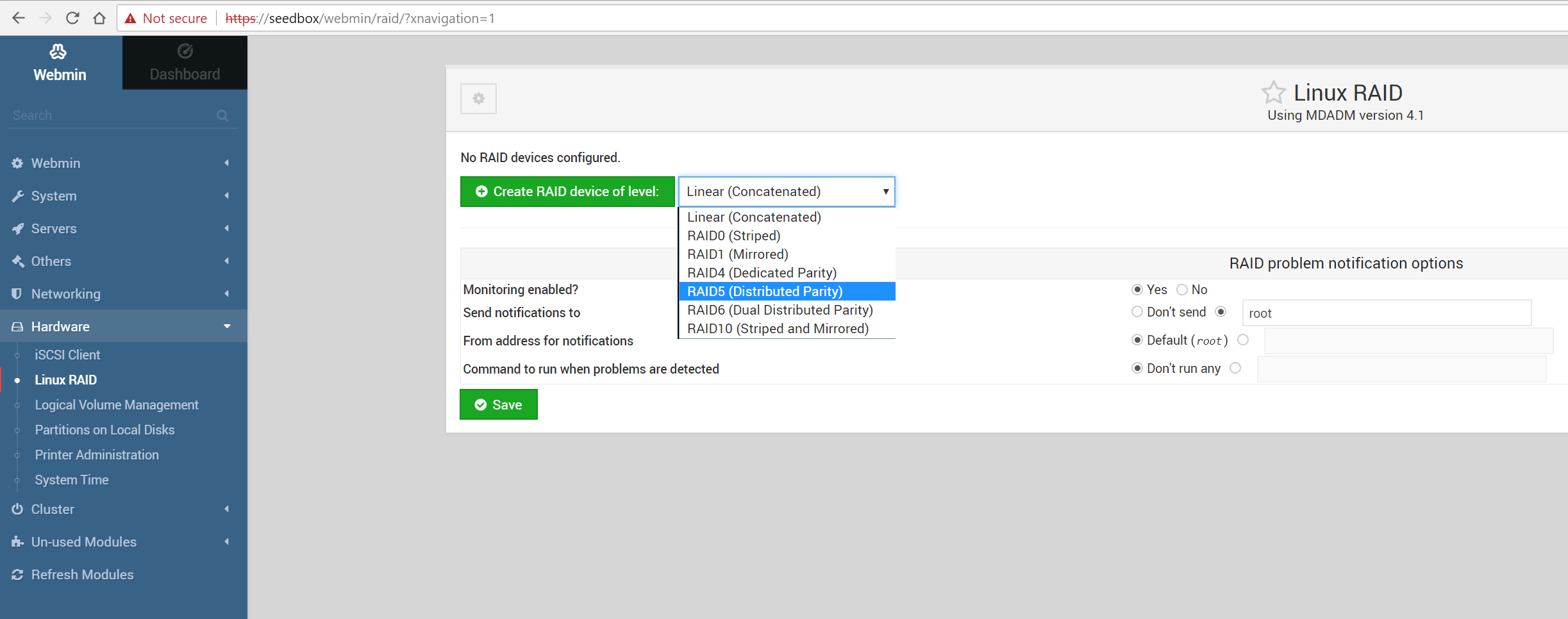Choose Linear (Concatenated) from the list

[x=787, y=217]
